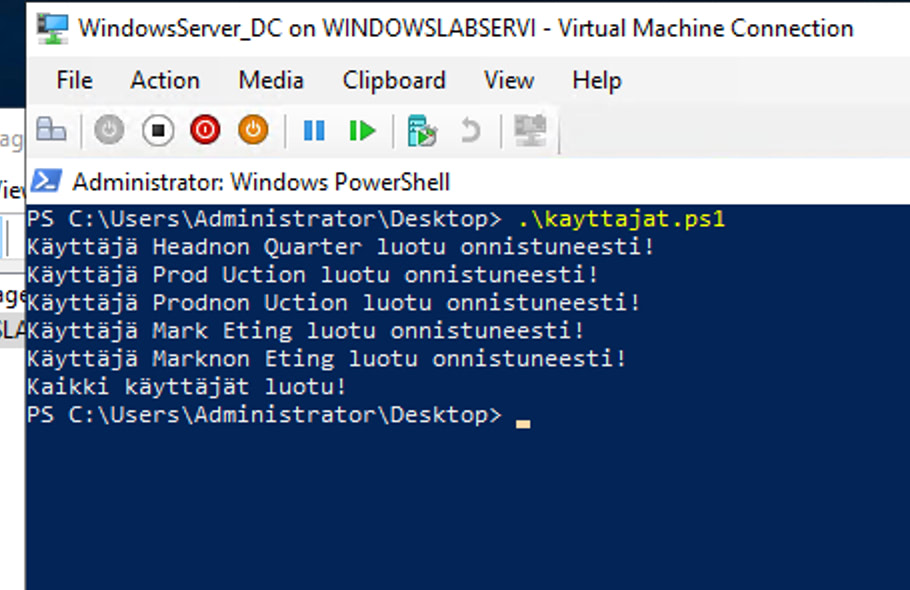The height and width of the screenshot is (590, 910).
Task: Open the Action menu
Action: [x=165, y=80]
